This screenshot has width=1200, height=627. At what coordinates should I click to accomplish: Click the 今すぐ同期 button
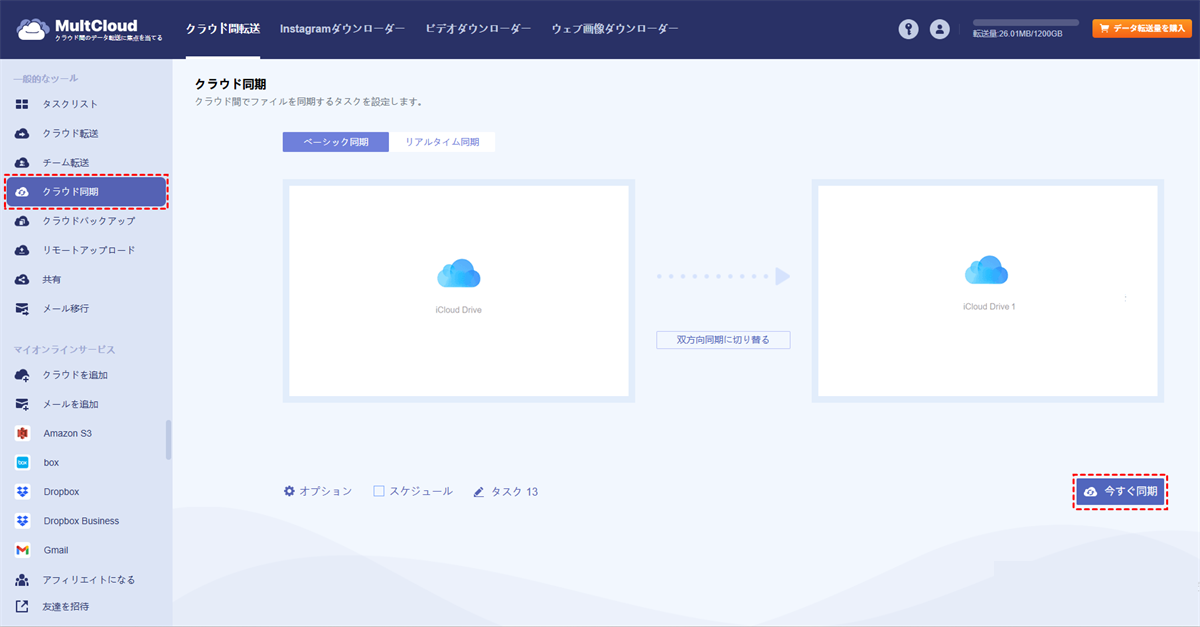tap(1120, 492)
